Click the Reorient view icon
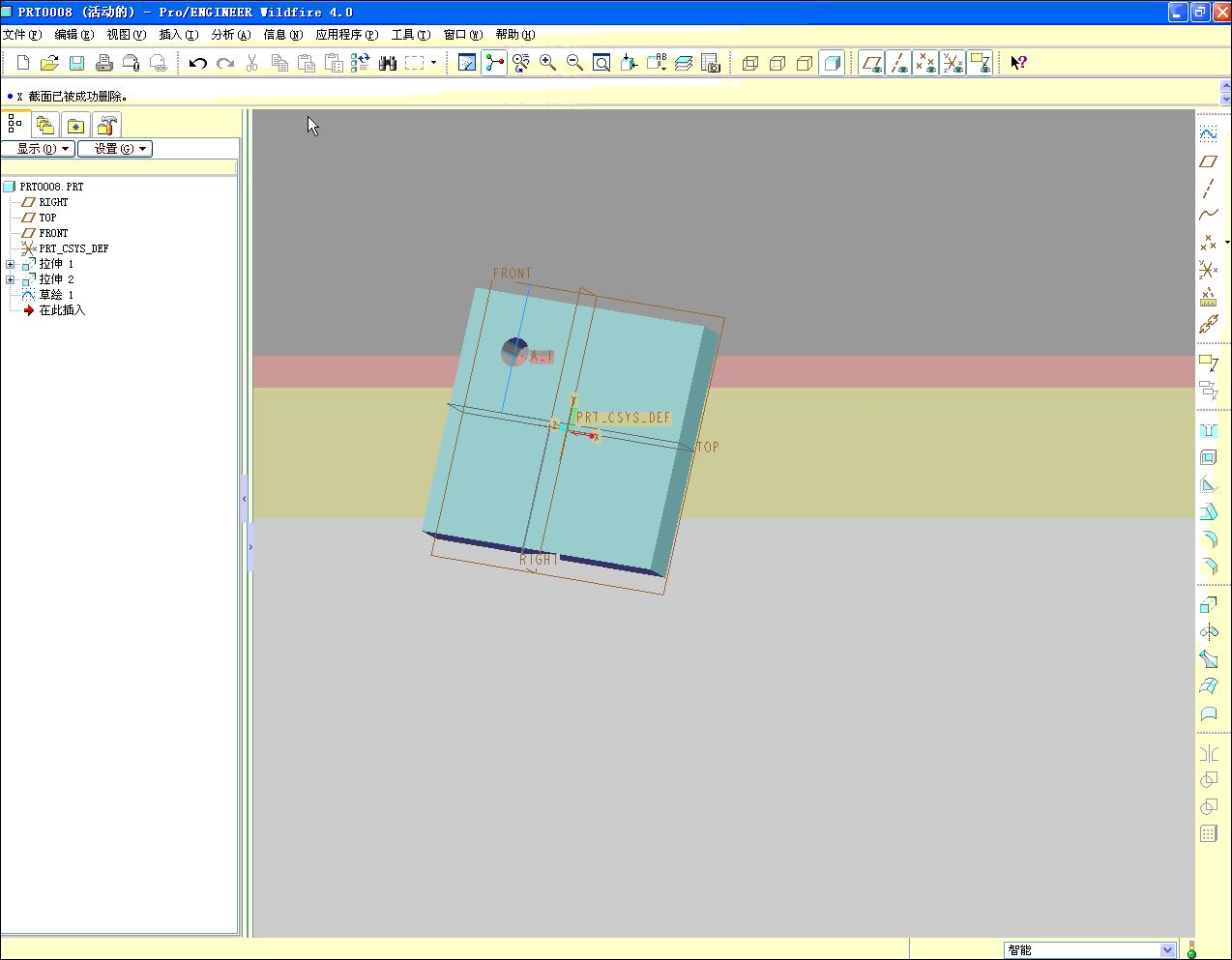This screenshot has height=960, width=1232. point(629,63)
